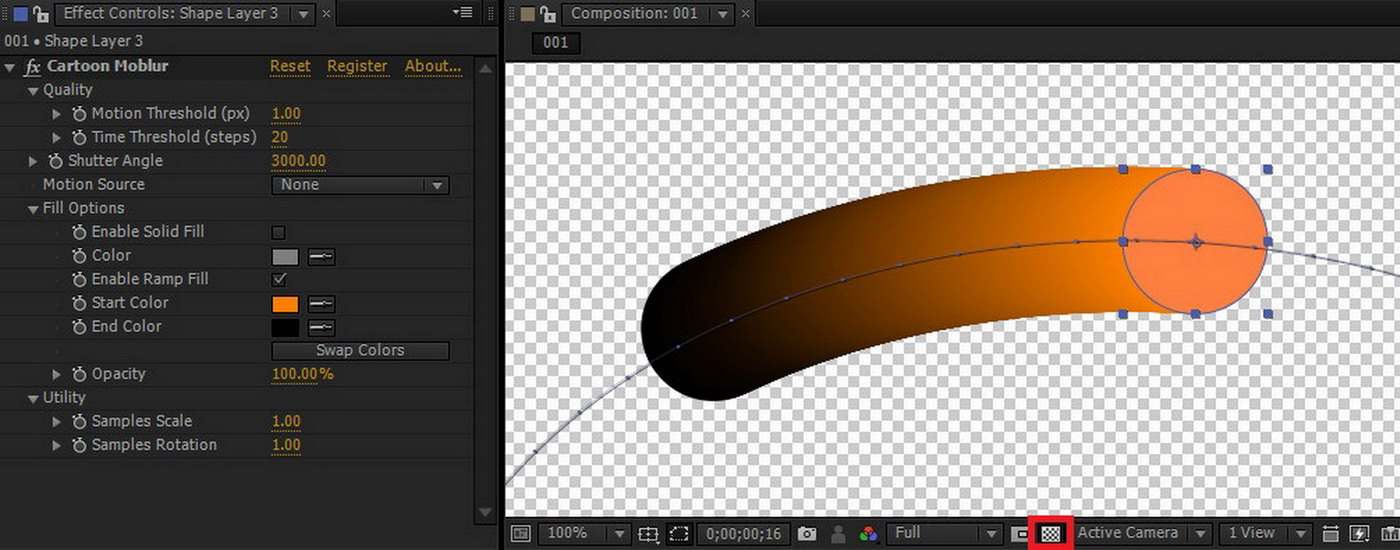1400x550 pixels.
Task: Click the Shutter Angle value 3000.00
Action: 298,161
